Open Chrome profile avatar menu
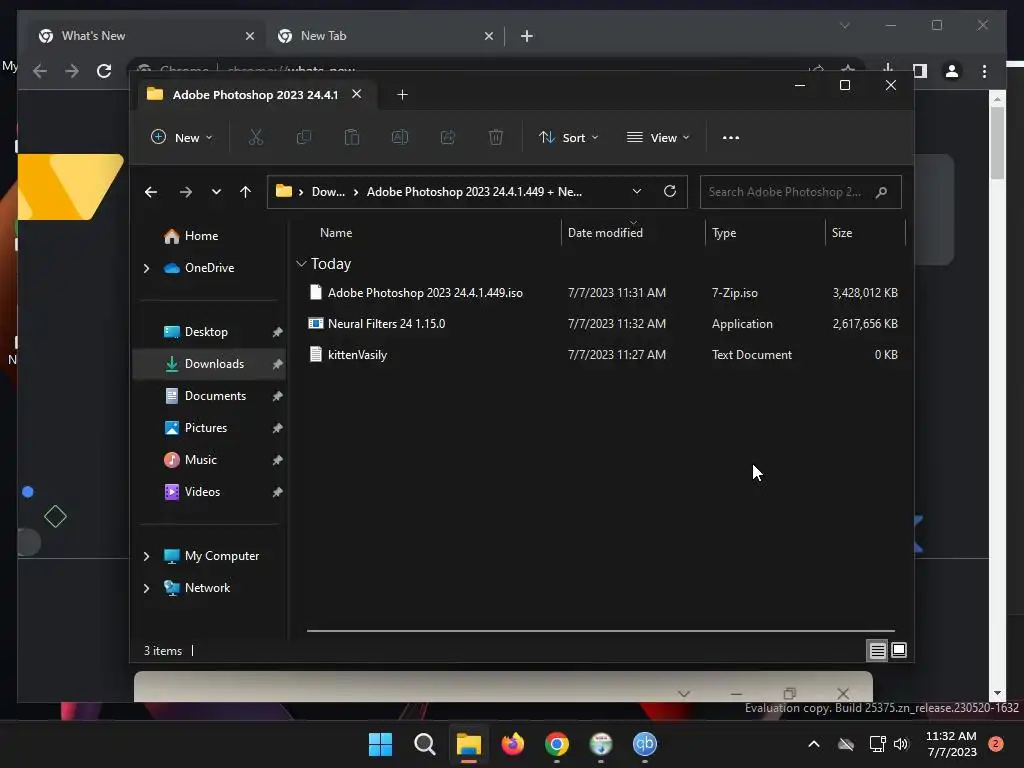This screenshot has width=1024, height=768. pyautogui.click(x=952, y=71)
